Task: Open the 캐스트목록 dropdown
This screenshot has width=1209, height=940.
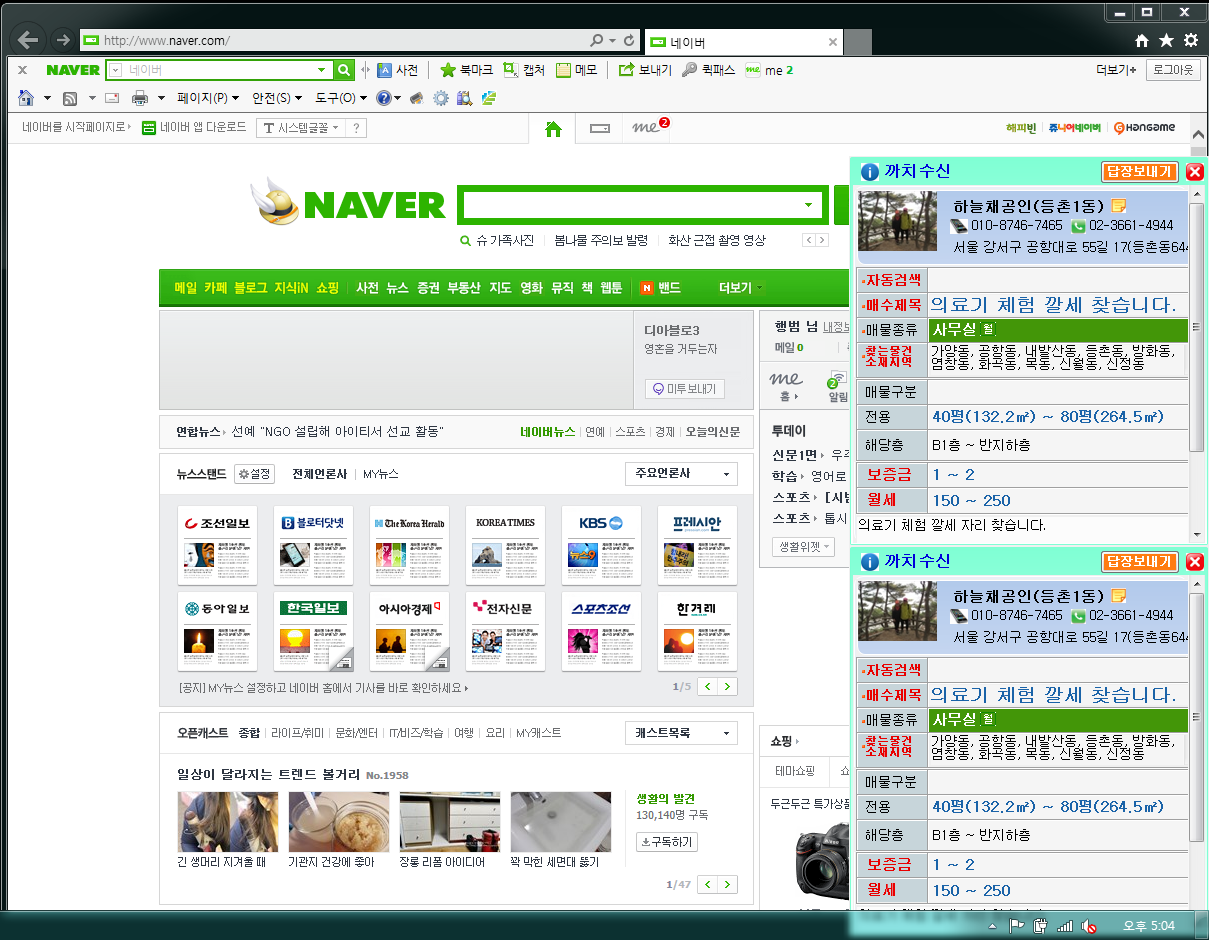Action: 680,733
